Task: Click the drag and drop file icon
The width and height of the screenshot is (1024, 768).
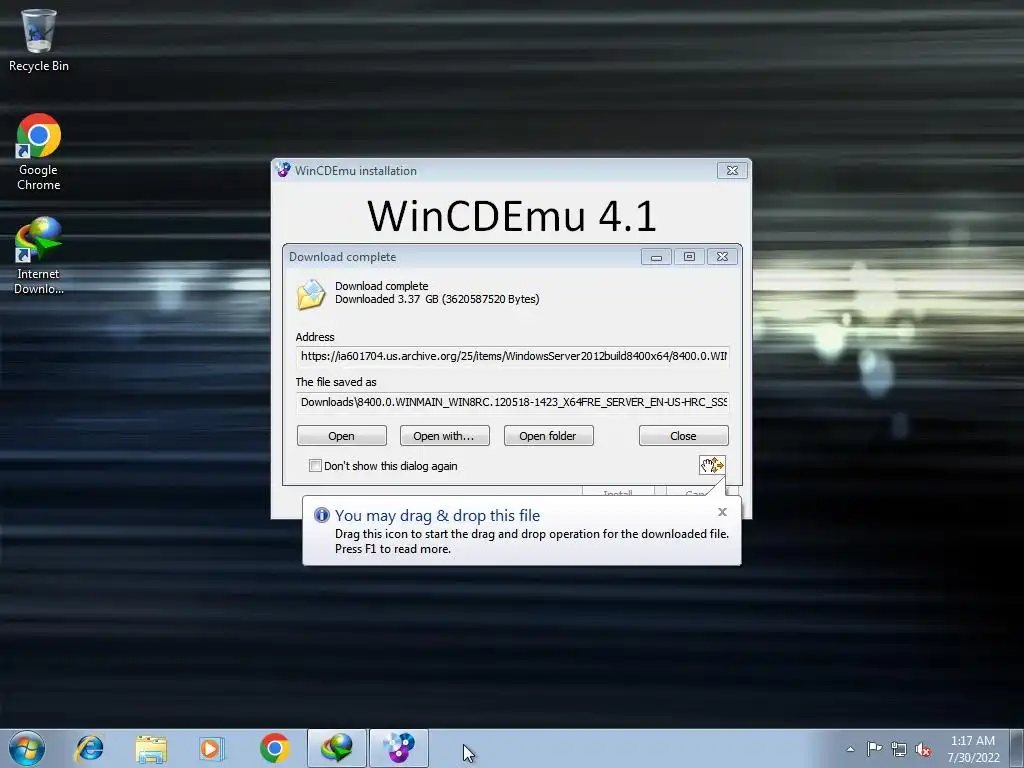Action: click(x=712, y=465)
